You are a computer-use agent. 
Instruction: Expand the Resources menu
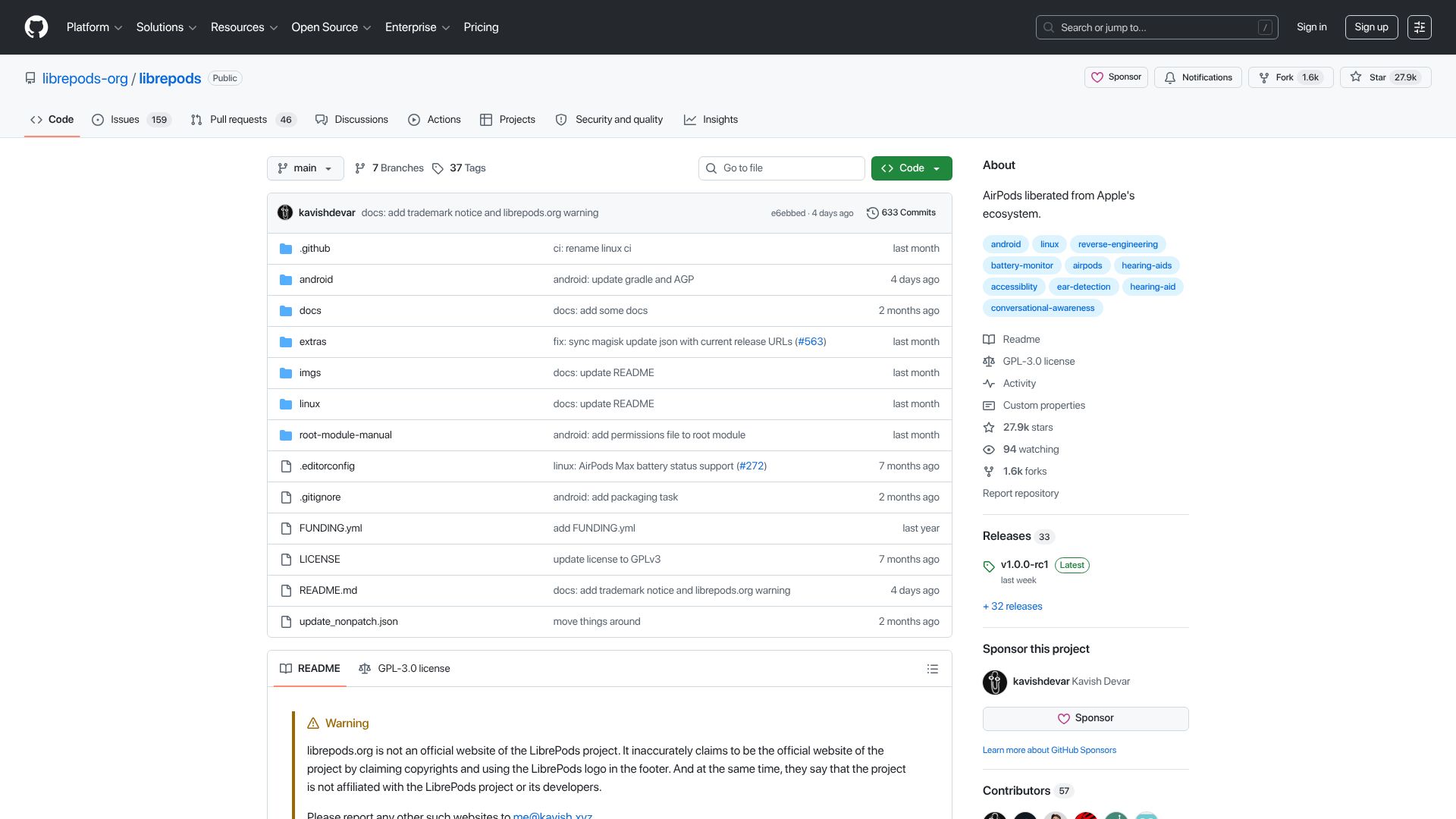[244, 27]
